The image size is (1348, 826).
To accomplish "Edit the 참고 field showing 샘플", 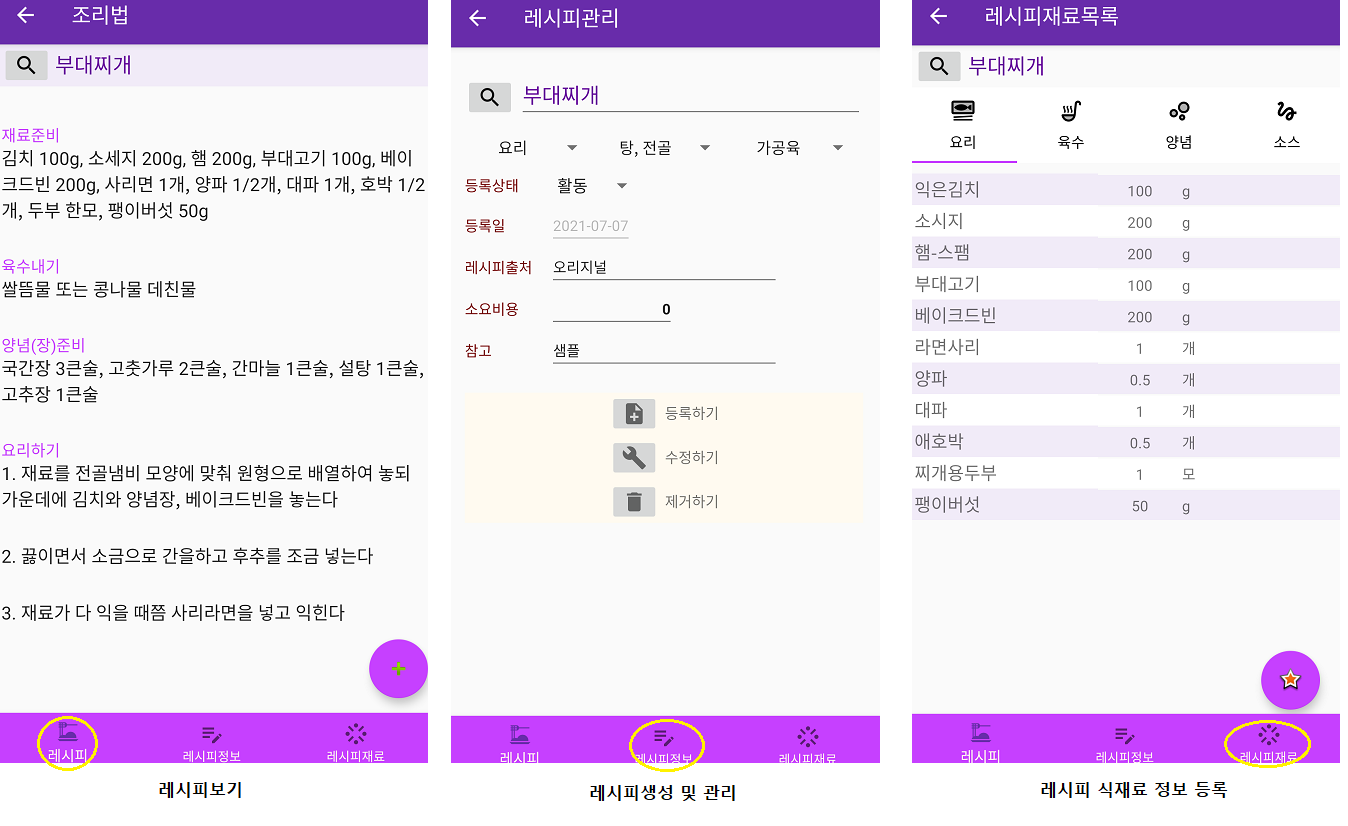I will [664, 352].
